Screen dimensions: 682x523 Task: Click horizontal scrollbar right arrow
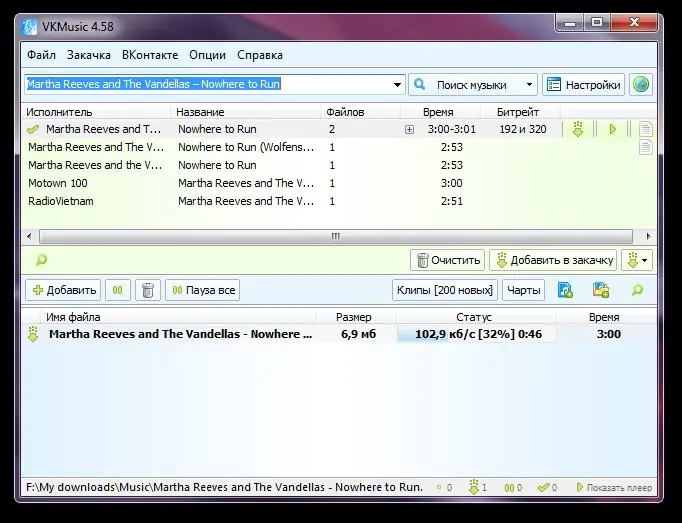(648, 236)
